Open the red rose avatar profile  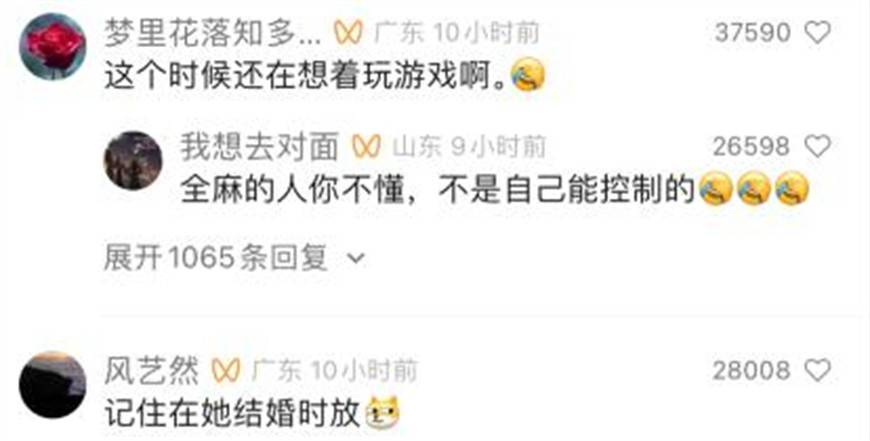[x=52, y=47]
